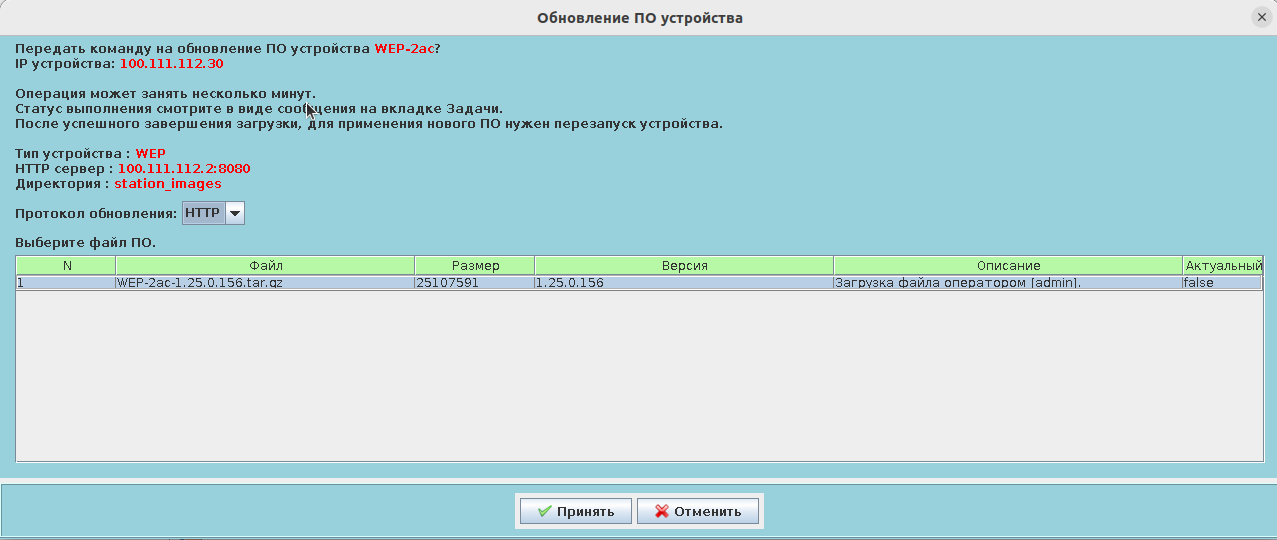Image resolution: width=1277 pixels, height=540 pixels.
Task: Sort table by the Версия column header
Action: [684, 265]
